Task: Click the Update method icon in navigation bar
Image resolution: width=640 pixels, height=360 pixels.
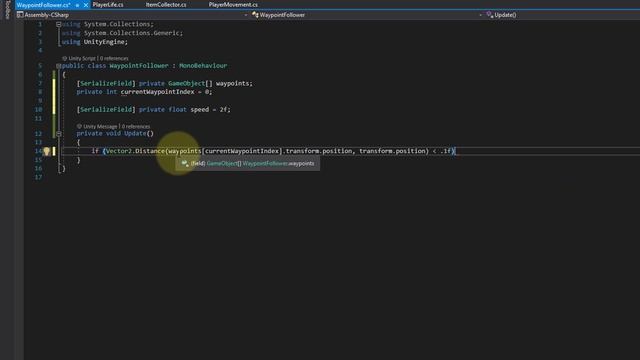Action: point(490,15)
